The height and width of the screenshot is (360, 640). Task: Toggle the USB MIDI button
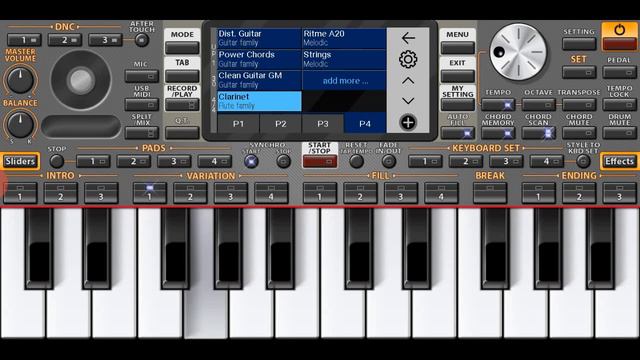pos(142,104)
